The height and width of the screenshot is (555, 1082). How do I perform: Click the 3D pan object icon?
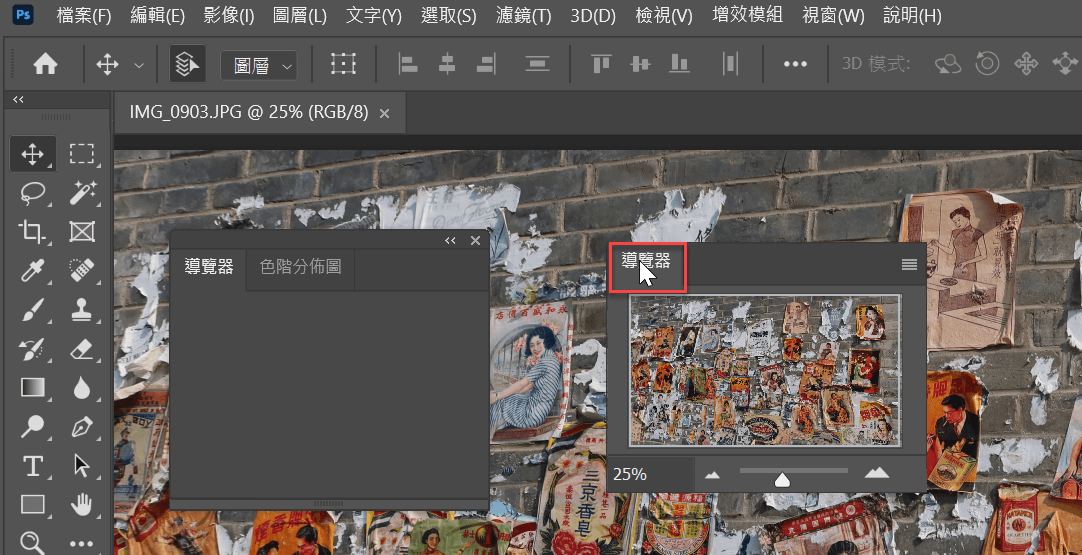pos(1026,64)
